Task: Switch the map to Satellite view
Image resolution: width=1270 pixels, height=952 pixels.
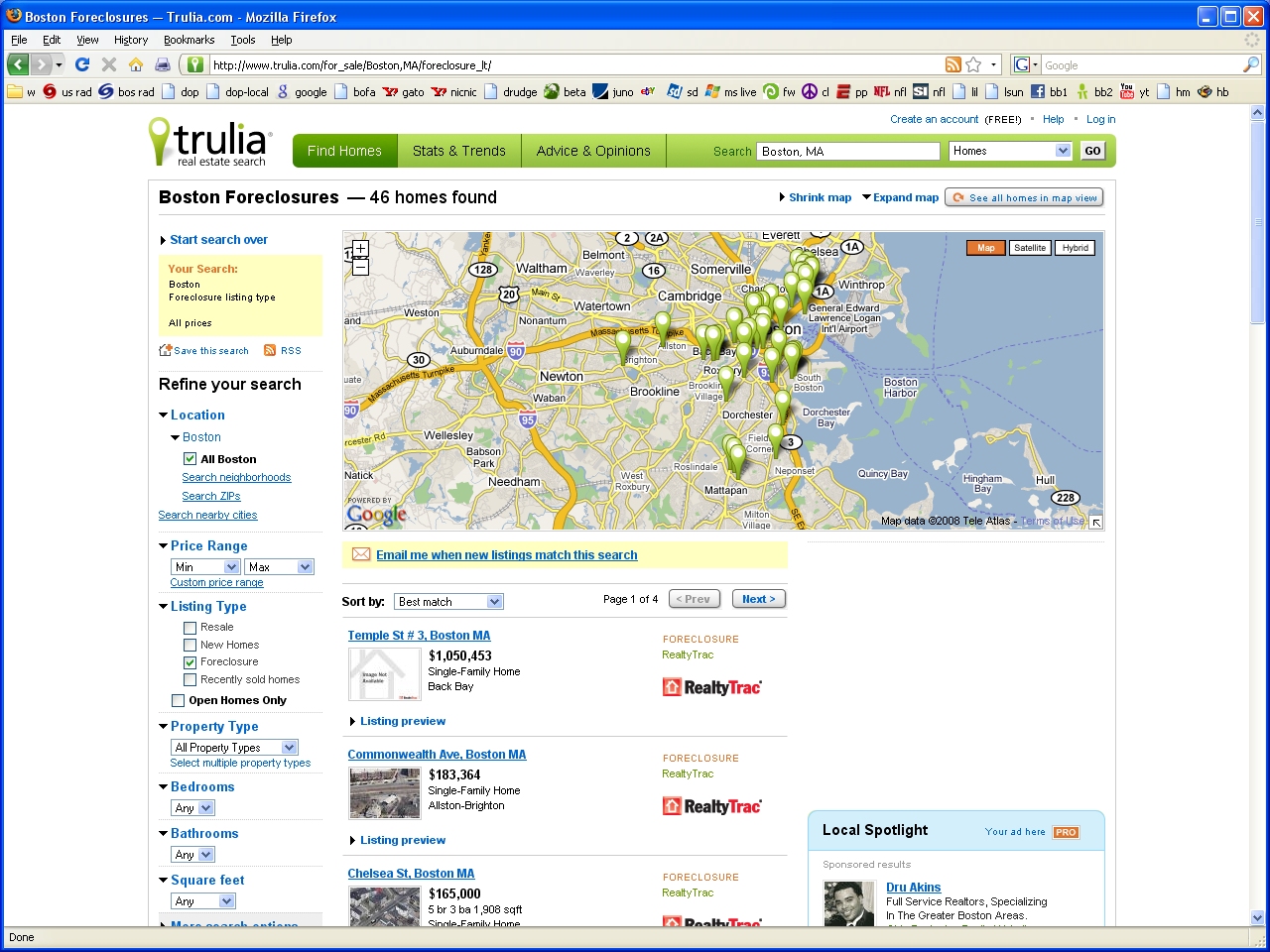Action: 1030,248
